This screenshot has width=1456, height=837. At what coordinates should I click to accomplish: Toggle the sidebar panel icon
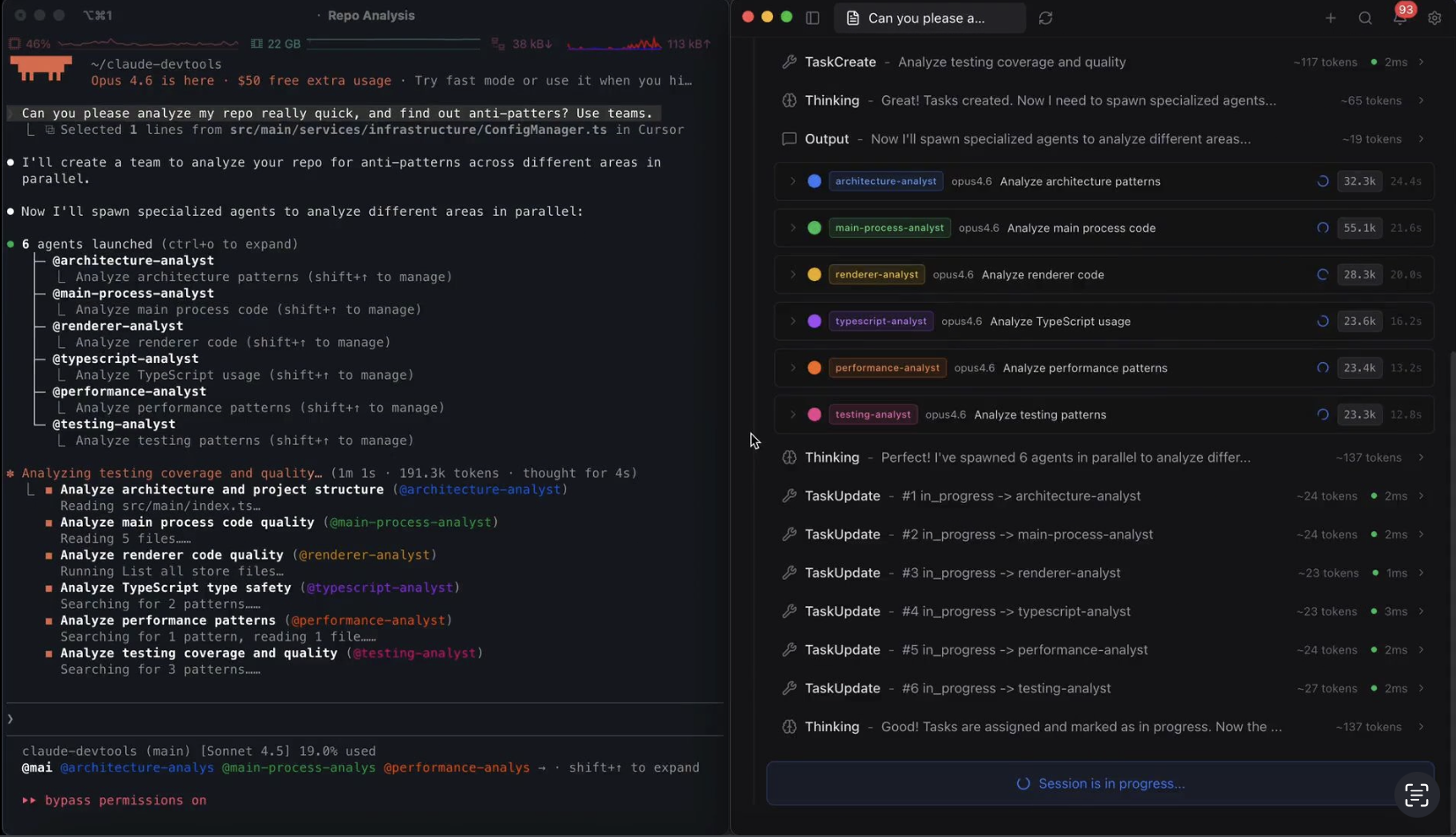click(x=813, y=18)
